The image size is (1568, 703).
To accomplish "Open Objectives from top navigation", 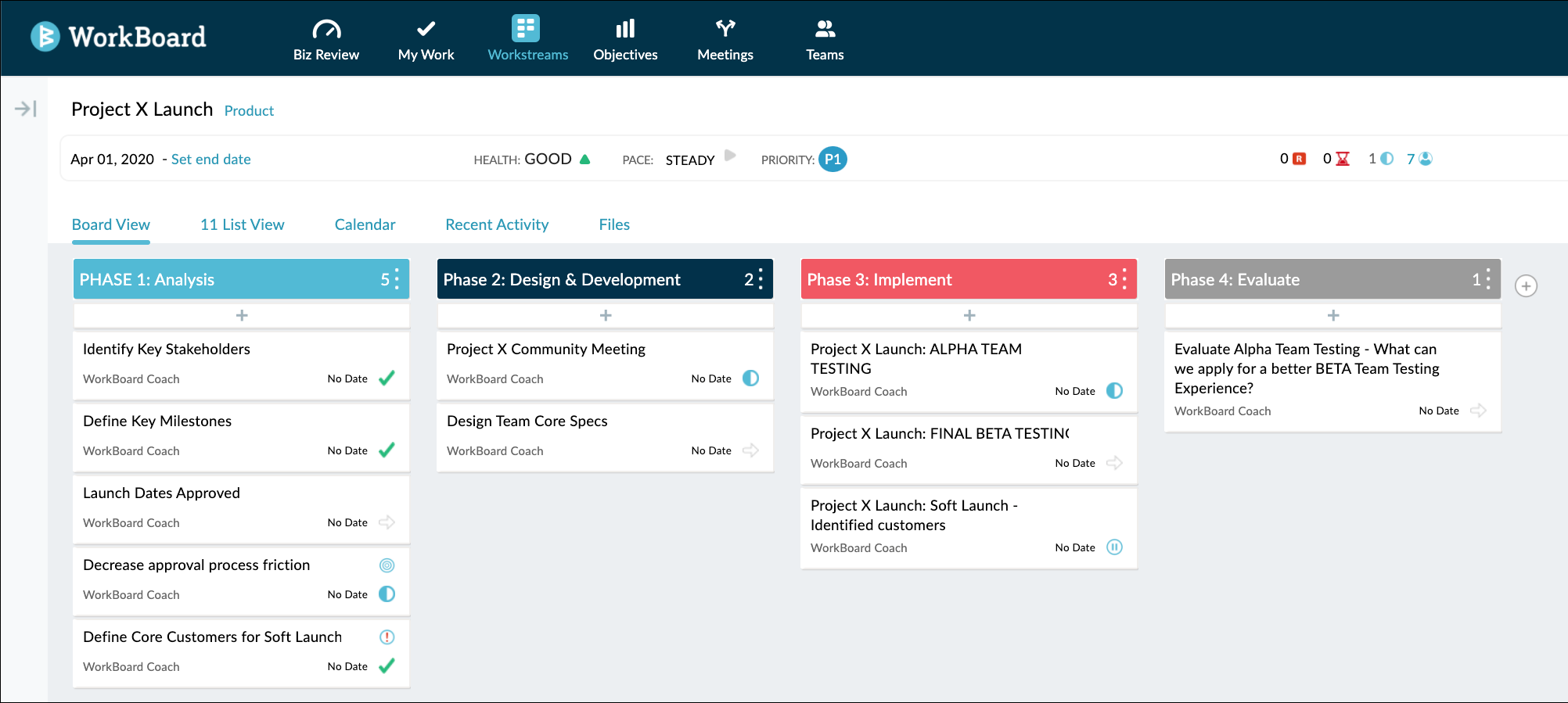I will pyautogui.click(x=625, y=40).
